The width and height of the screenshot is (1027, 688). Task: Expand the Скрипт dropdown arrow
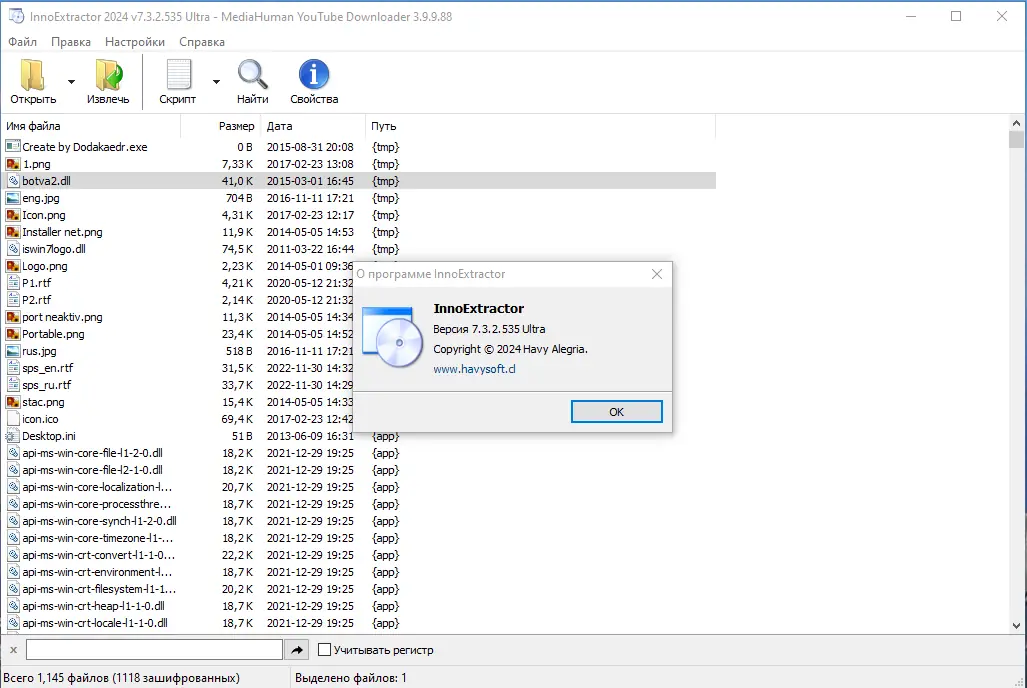coord(216,82)
